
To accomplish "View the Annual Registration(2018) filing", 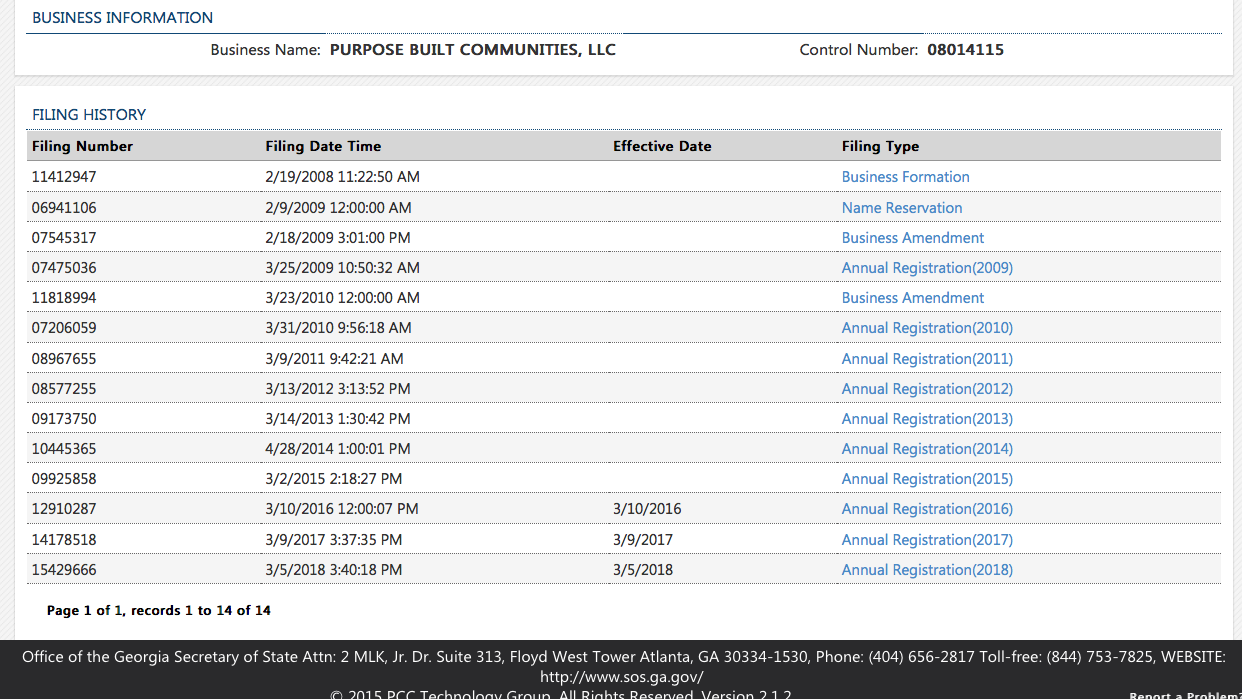I will coord(926,570).
